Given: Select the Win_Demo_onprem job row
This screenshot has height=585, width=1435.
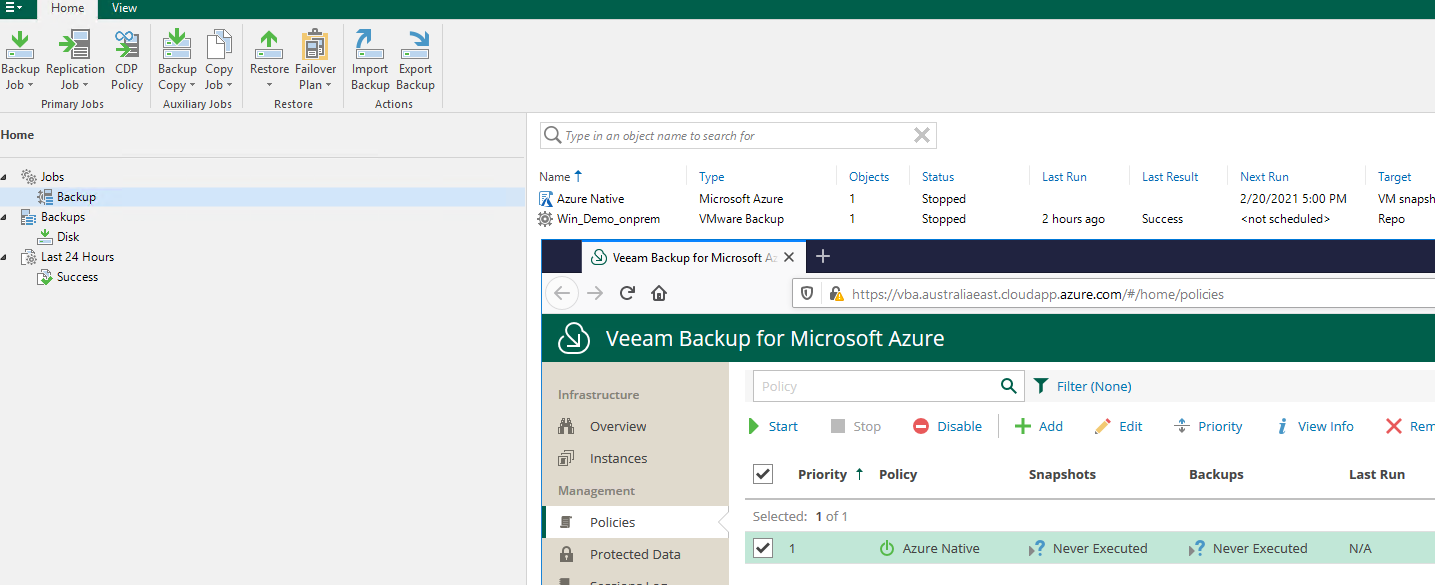Looking at the screenshot, I should 608,219.
